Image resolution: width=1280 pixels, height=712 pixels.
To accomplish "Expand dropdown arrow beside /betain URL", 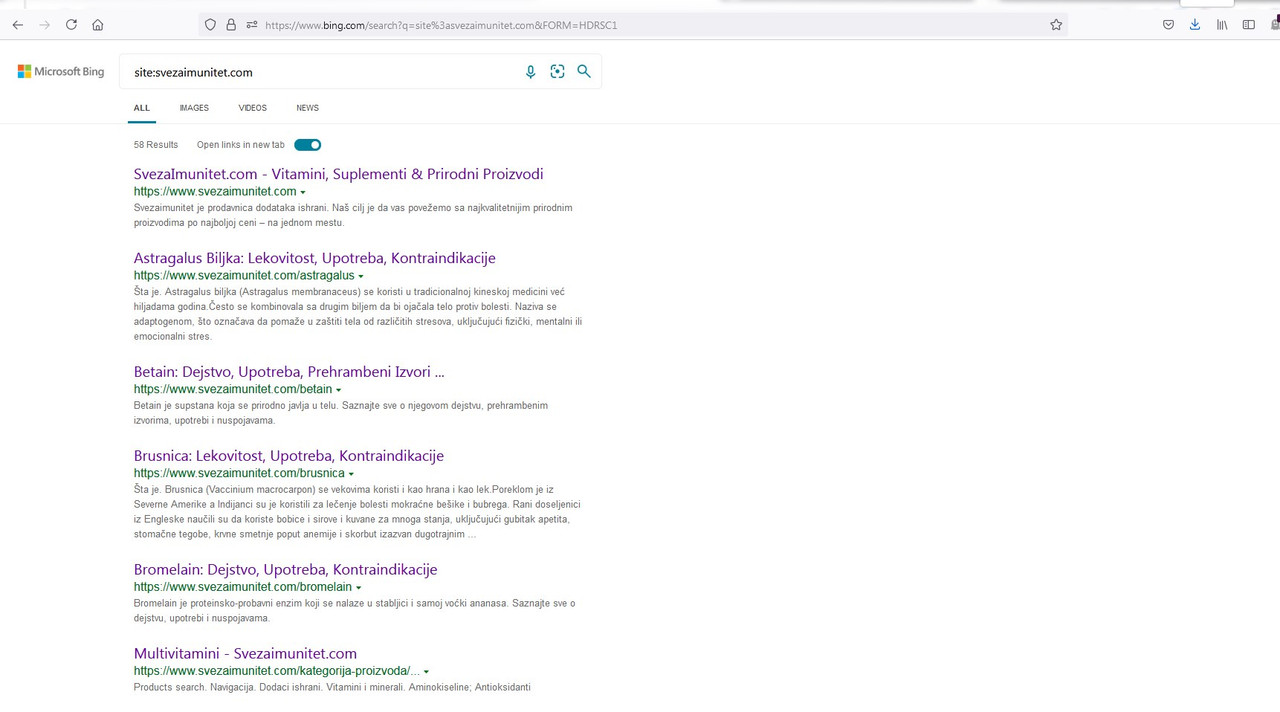I will click(339, 390).
